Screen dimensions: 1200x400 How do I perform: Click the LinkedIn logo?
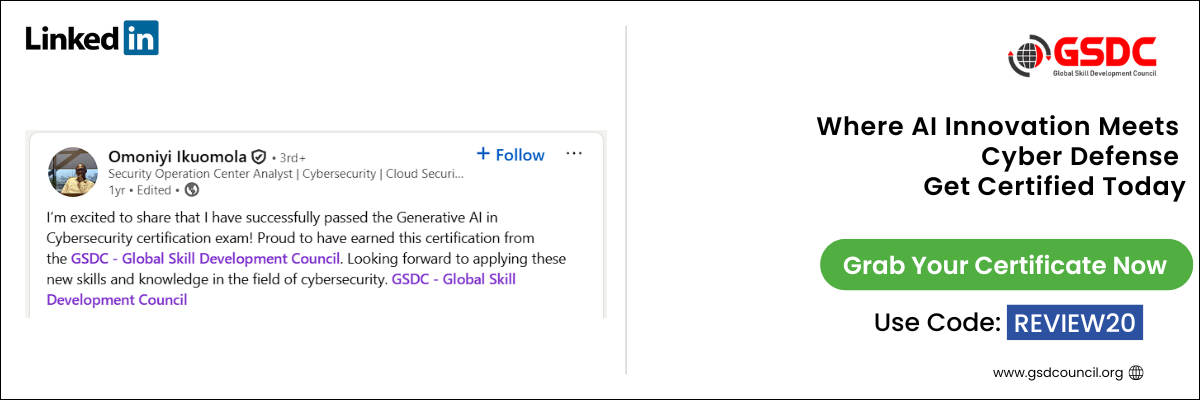[x=92, y=39]
